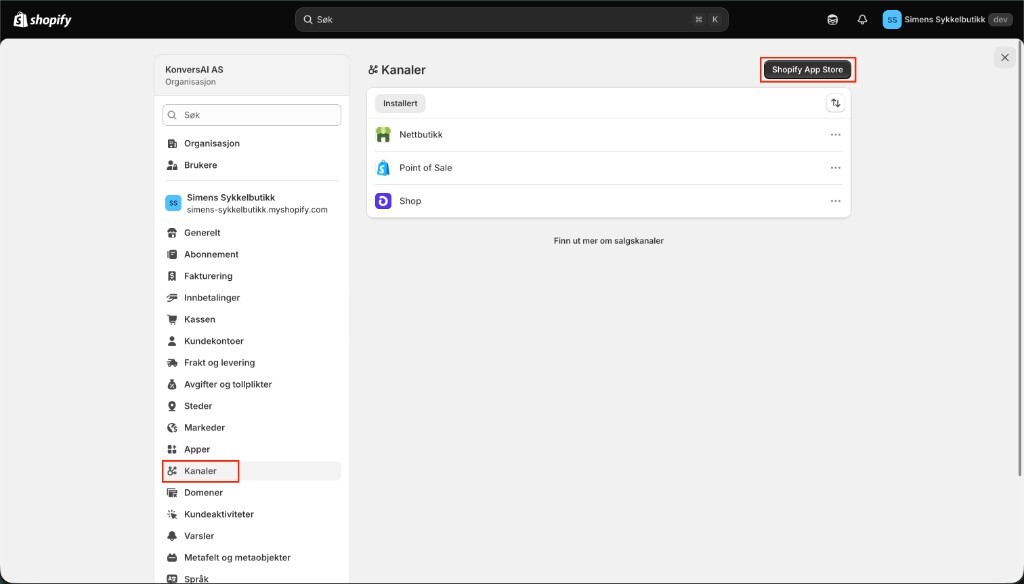Open the Point of Sale channel row
Screen dimensions: 1024x584
(609, 168)
